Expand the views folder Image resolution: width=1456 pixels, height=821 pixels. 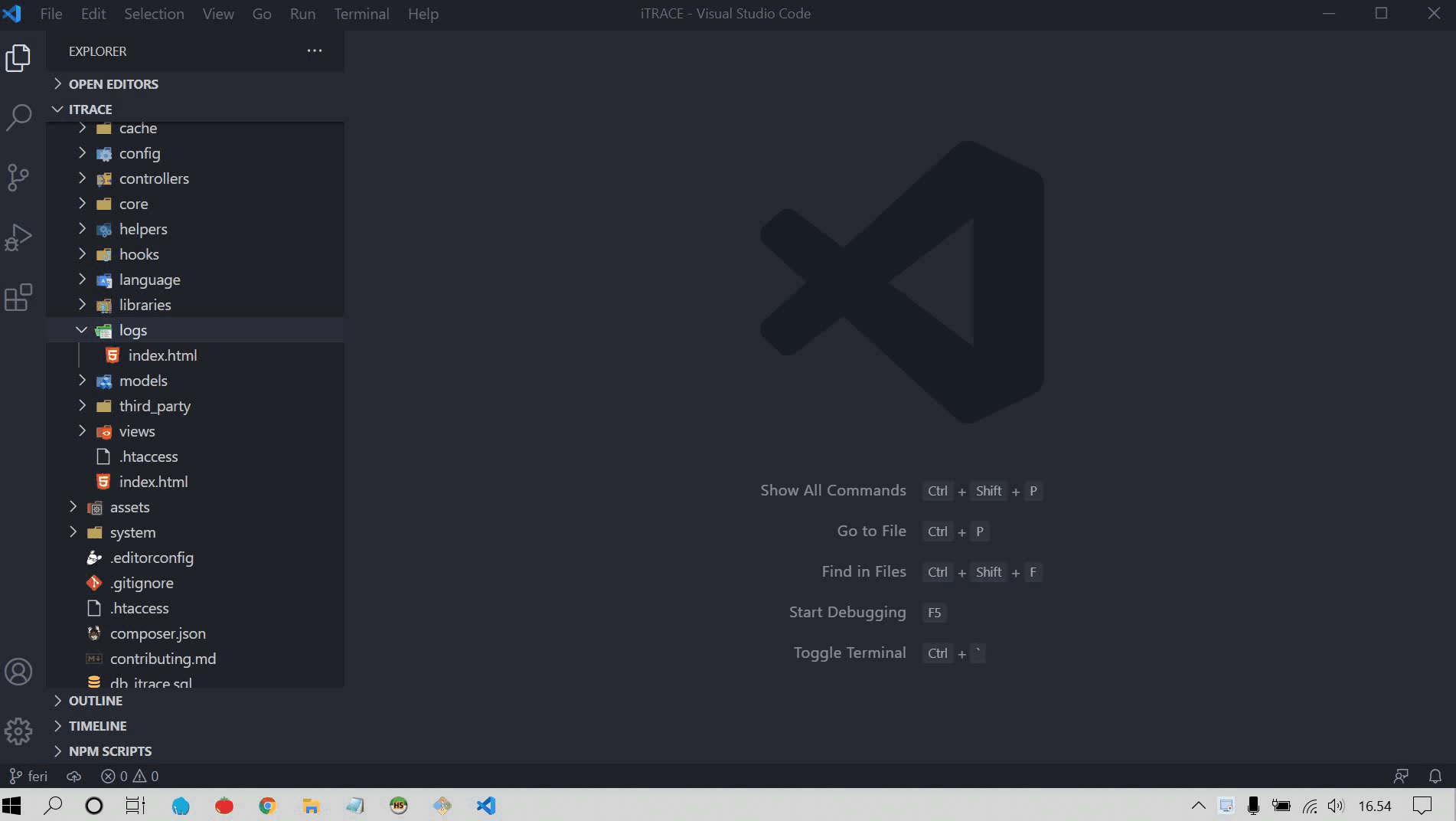(x=195, y=431)
